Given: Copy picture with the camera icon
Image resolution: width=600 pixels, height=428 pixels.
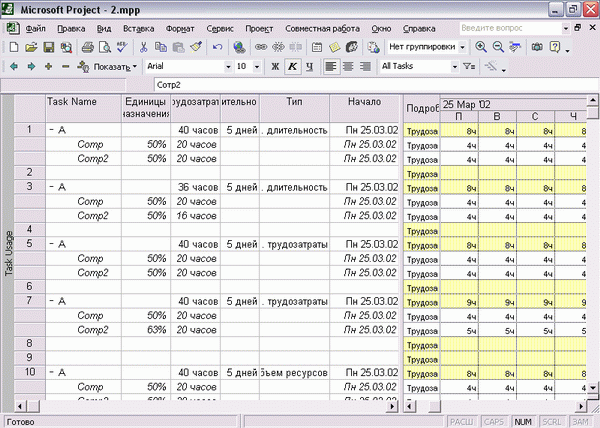Looking at the screenshot, I should pyautogui.click(x=537, y=47).
